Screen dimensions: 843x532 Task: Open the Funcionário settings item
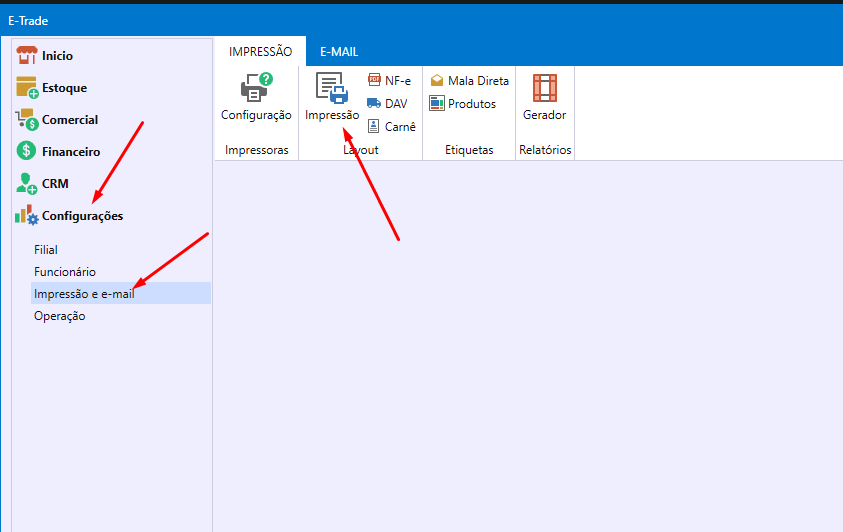[x=65, y=272]
